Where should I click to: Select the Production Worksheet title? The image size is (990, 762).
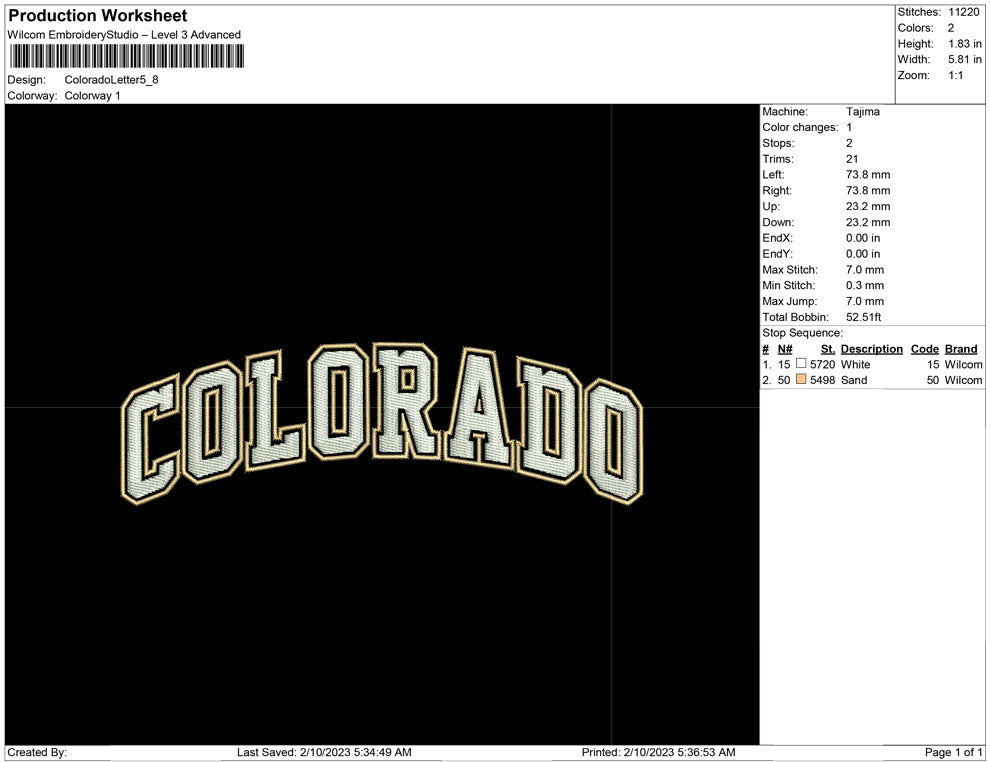pos(96,15)
